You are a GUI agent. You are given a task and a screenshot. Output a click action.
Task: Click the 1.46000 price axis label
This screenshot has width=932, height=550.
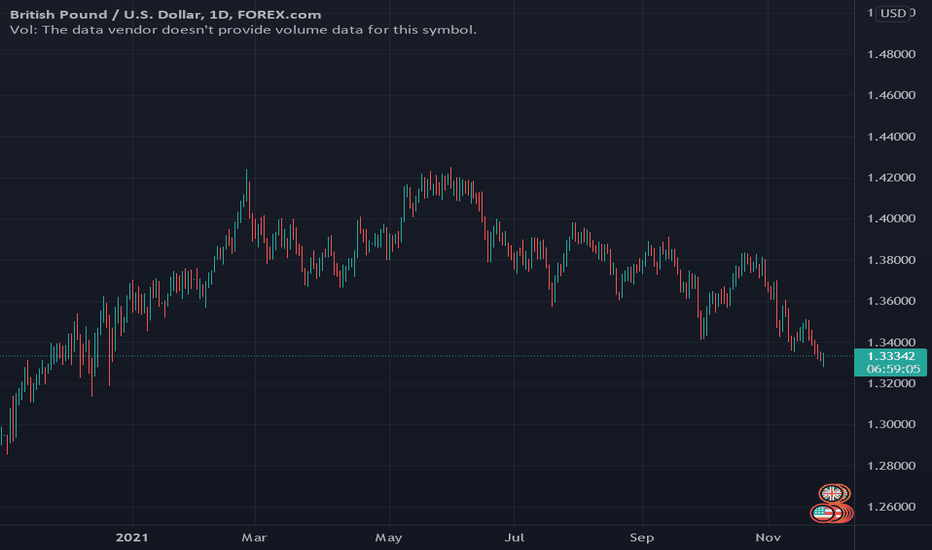891,95
